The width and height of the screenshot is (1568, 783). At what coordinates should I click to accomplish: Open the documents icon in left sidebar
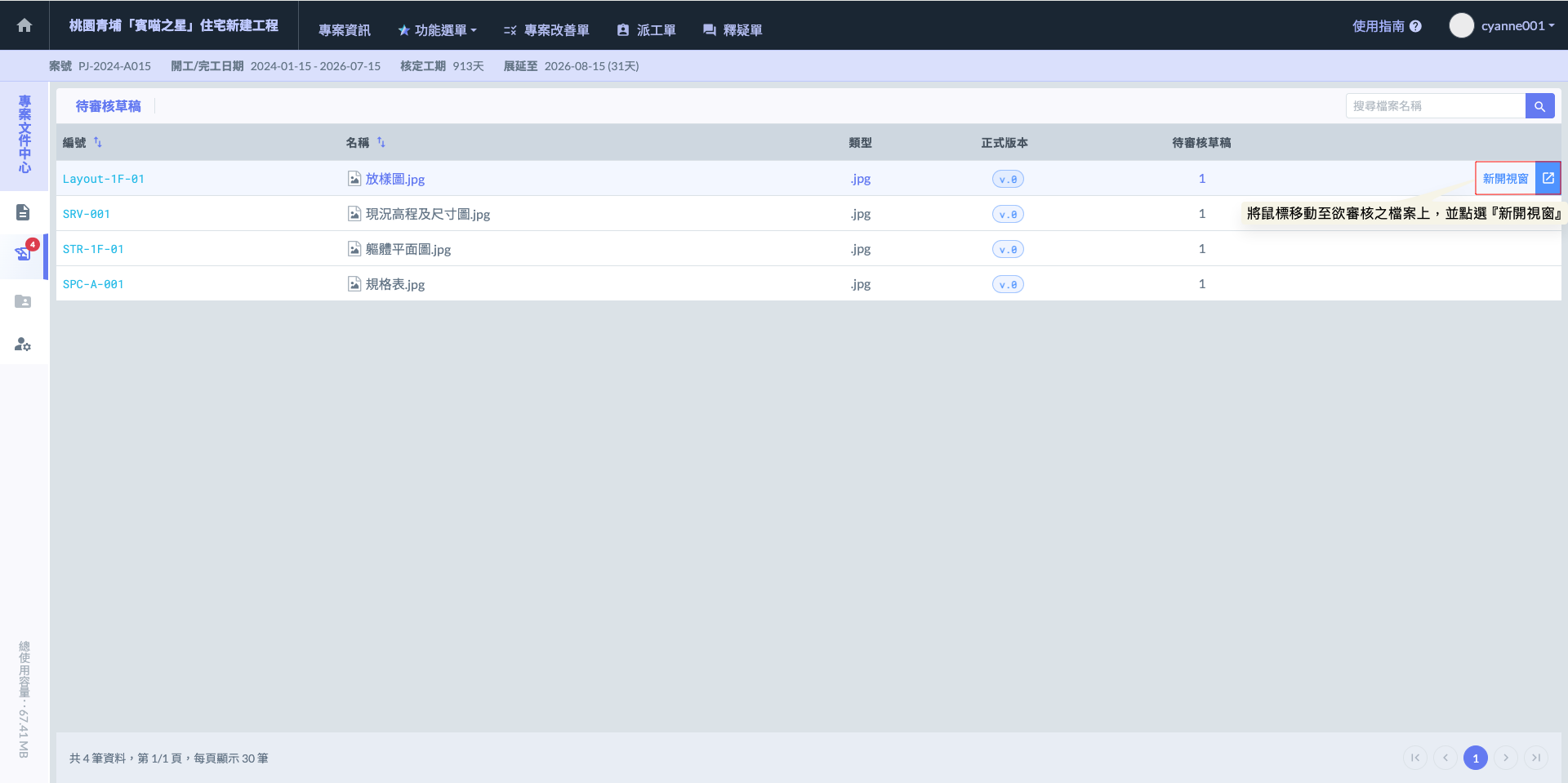[x=23, y=212]
